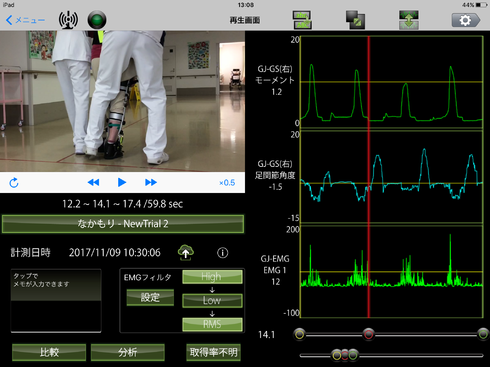Rewind the video playback

click(x=93, y=182)
